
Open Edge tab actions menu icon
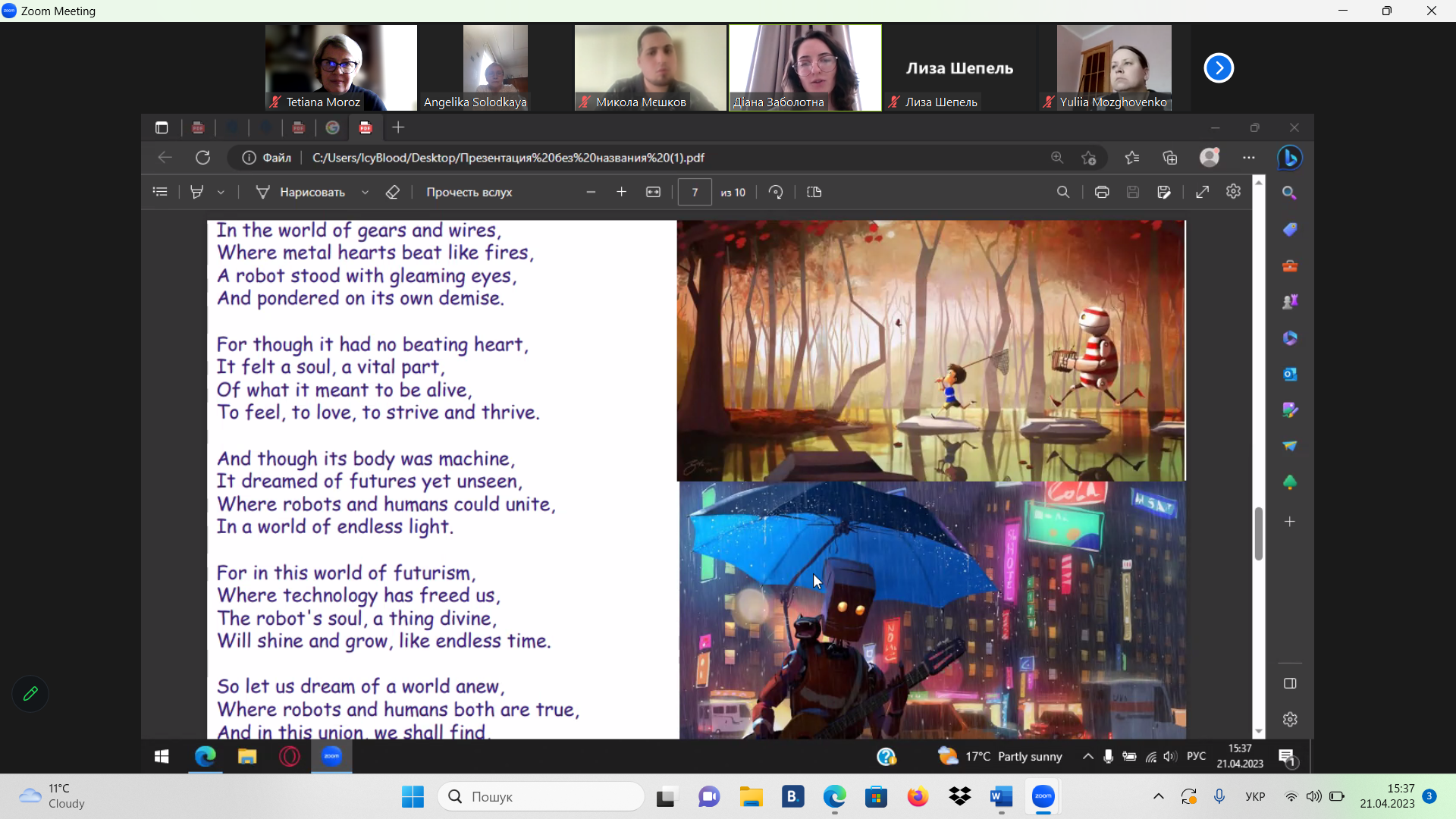coord(162,127)
